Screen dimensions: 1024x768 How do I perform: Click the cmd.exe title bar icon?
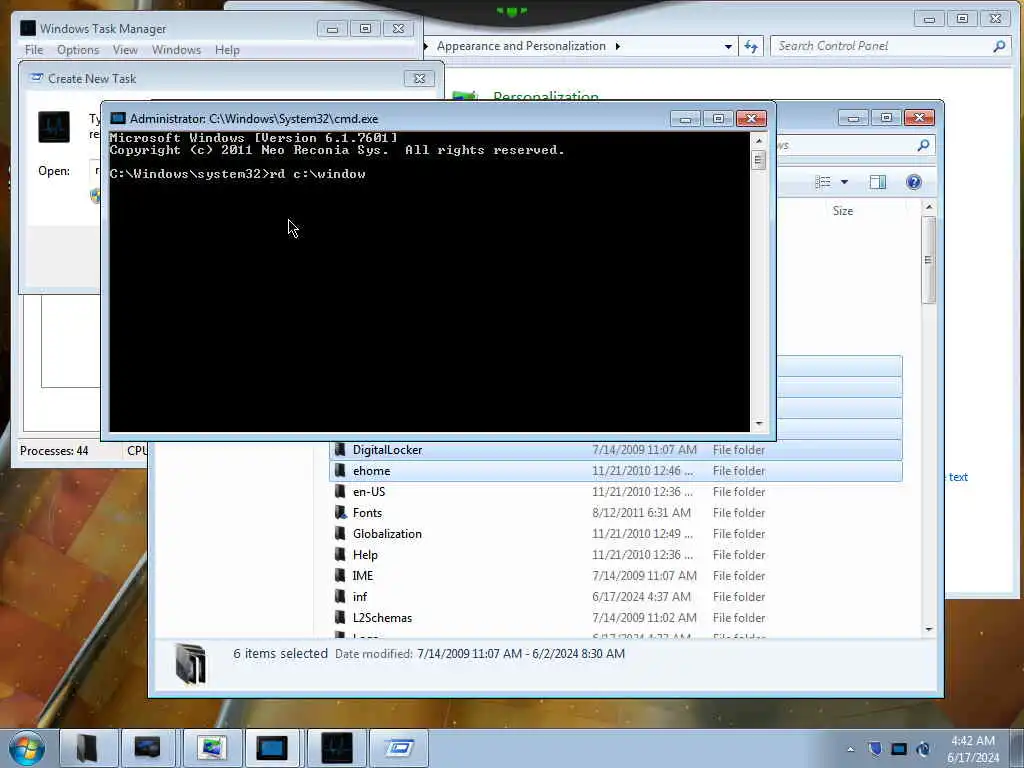(x=118, y=118)
